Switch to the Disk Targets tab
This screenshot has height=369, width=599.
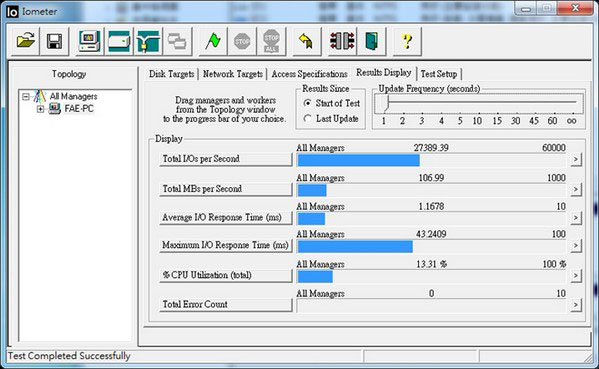click(172, 74)
